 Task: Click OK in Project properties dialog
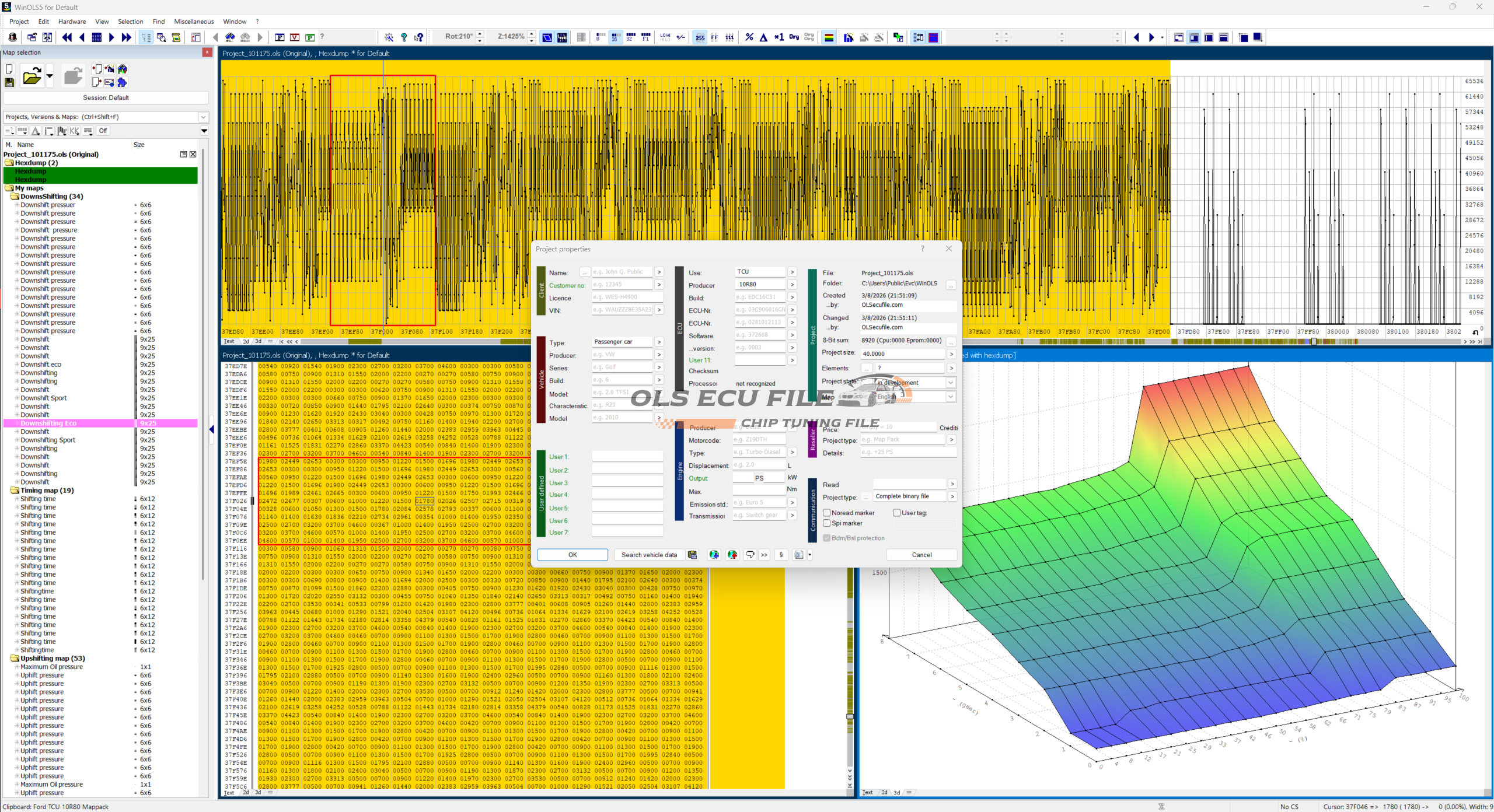(572, 555)
